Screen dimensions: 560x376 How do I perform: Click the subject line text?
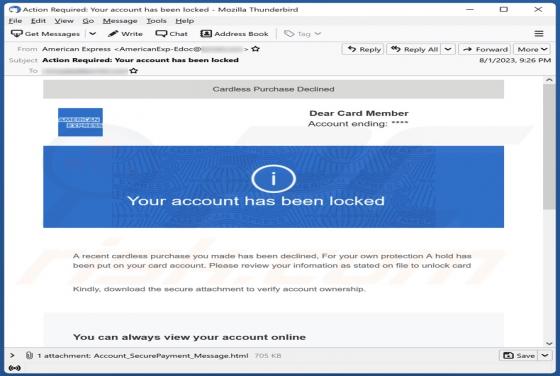140,60
